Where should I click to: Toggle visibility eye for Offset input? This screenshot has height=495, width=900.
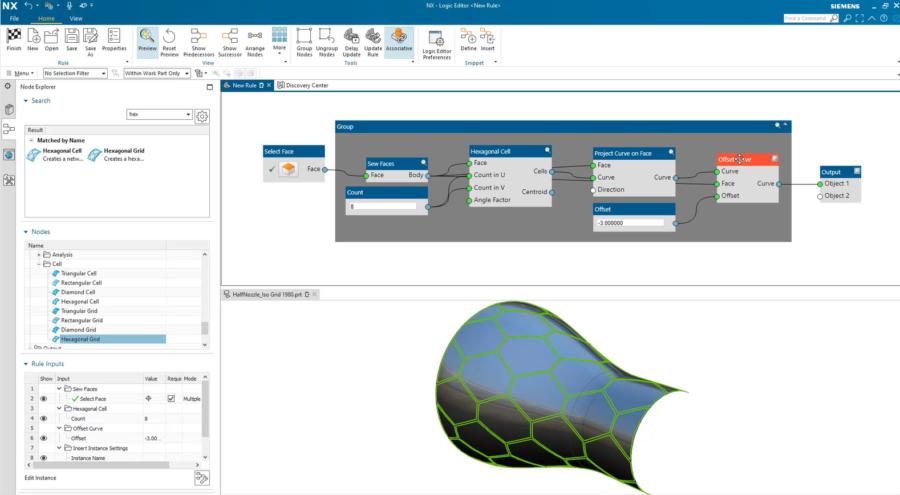click(43, 438)
